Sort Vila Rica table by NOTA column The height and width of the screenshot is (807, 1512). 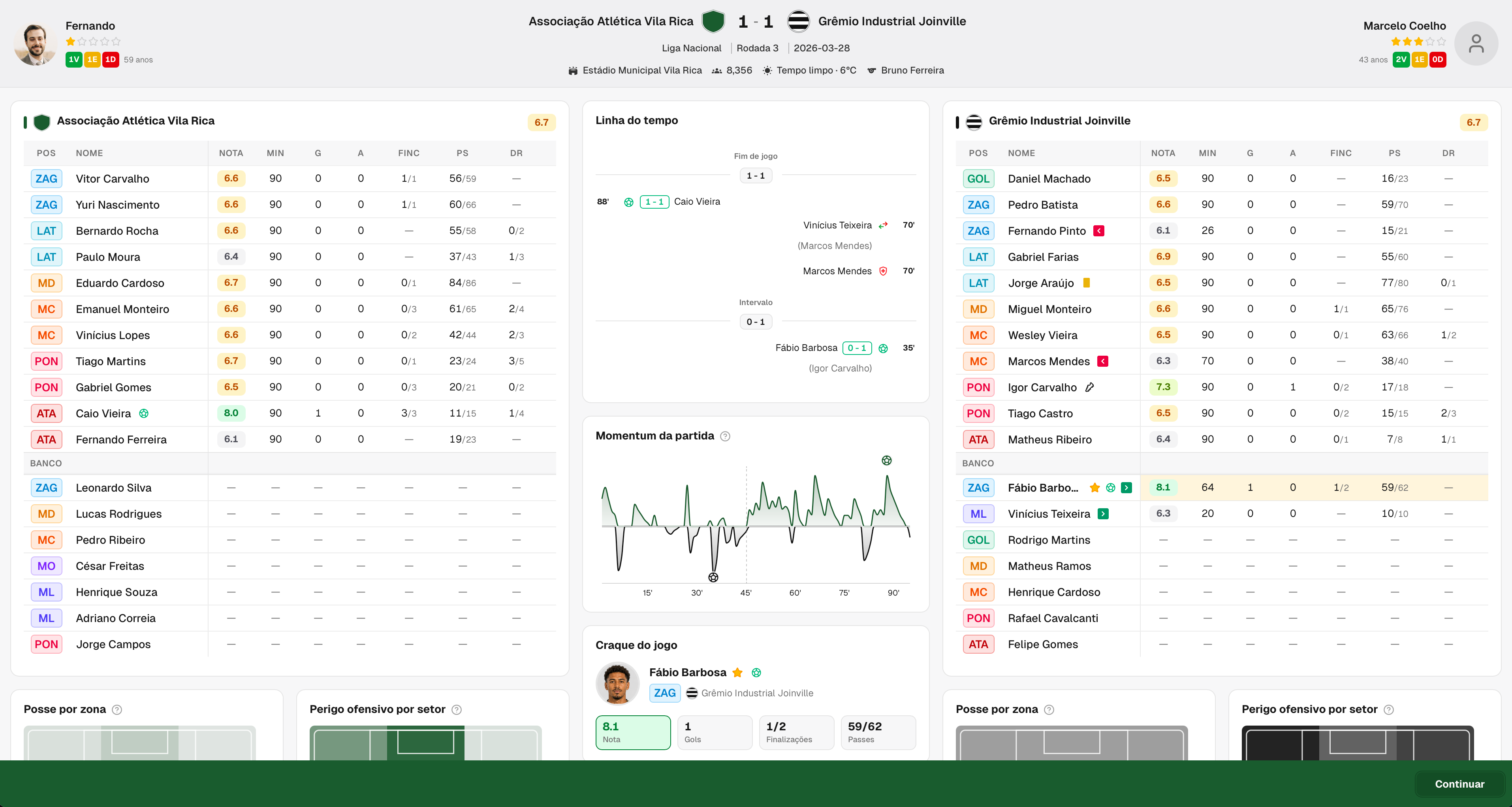[231, 153]
